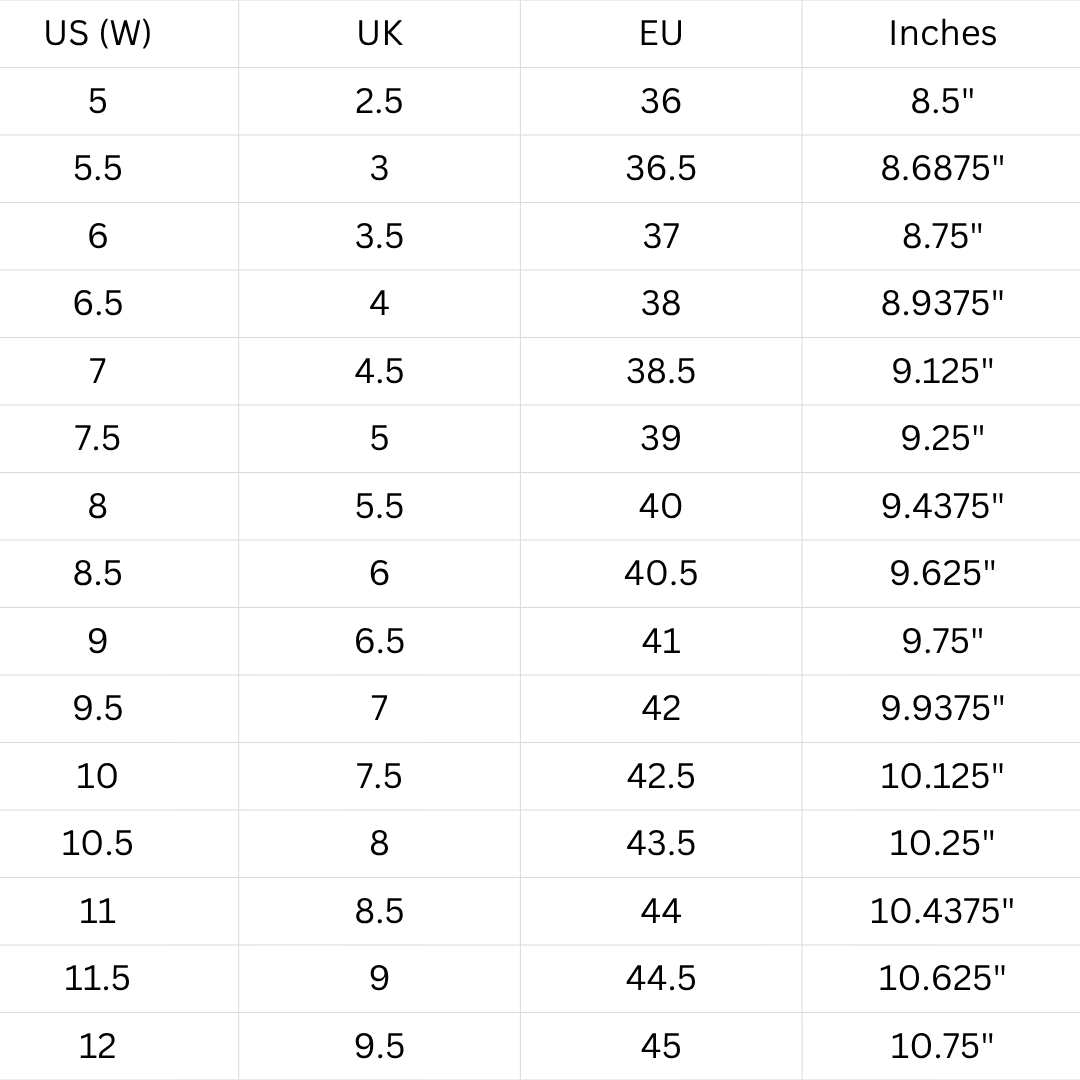
Task: Click the UK size 9.5 cell
Action: (380, 1046)
